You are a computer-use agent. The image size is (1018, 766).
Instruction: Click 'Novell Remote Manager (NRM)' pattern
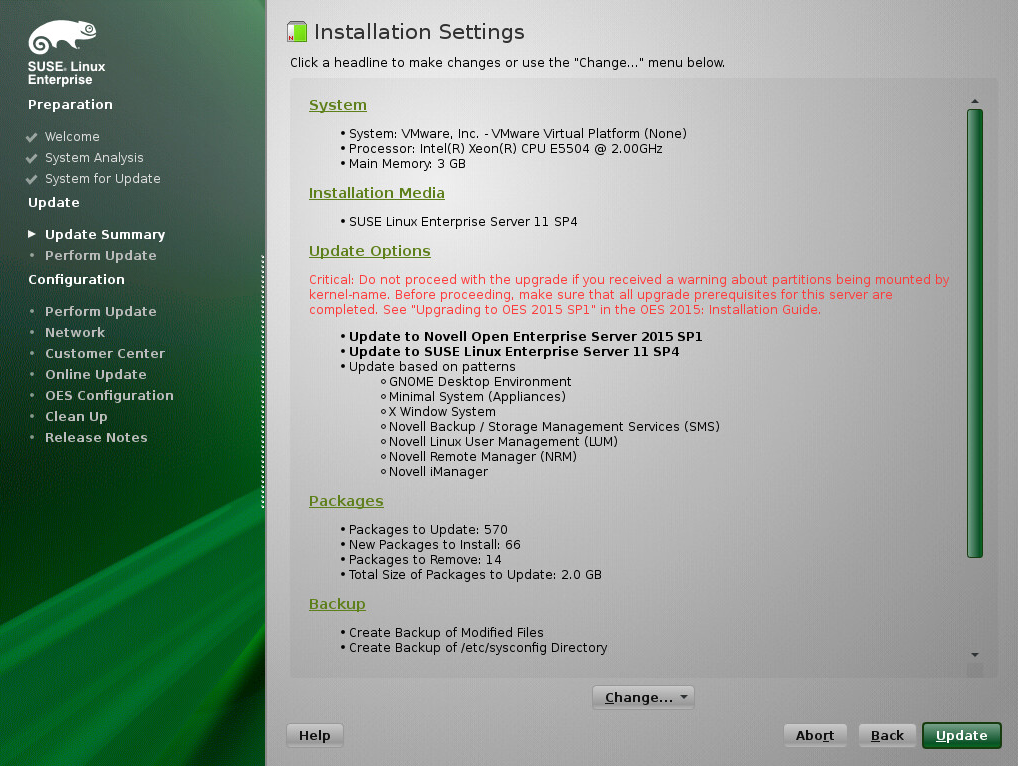[482, 456]
